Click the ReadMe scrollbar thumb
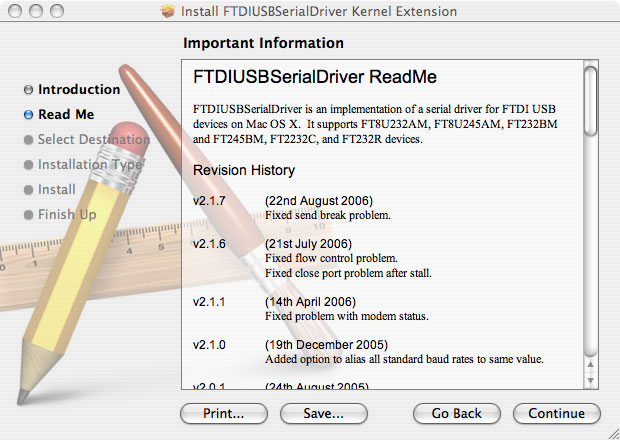This screenshot has height=440, width=620. [590, 101]
